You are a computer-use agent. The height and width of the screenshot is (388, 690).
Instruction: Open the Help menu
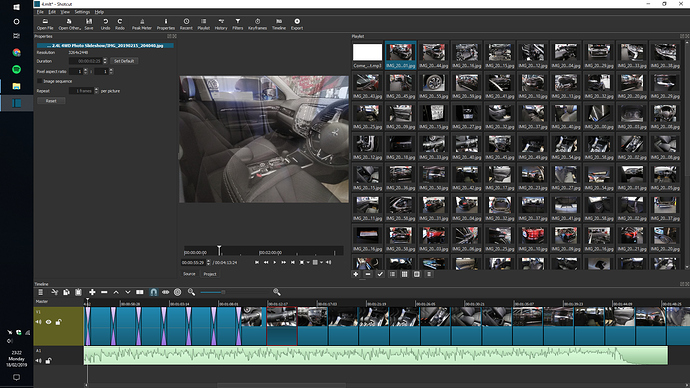[x=99, y=12]
